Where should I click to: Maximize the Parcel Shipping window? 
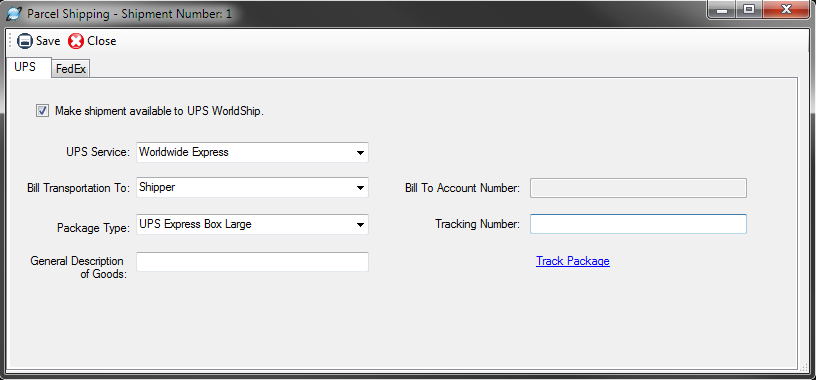pyautogui.click(x=748, y=9)
